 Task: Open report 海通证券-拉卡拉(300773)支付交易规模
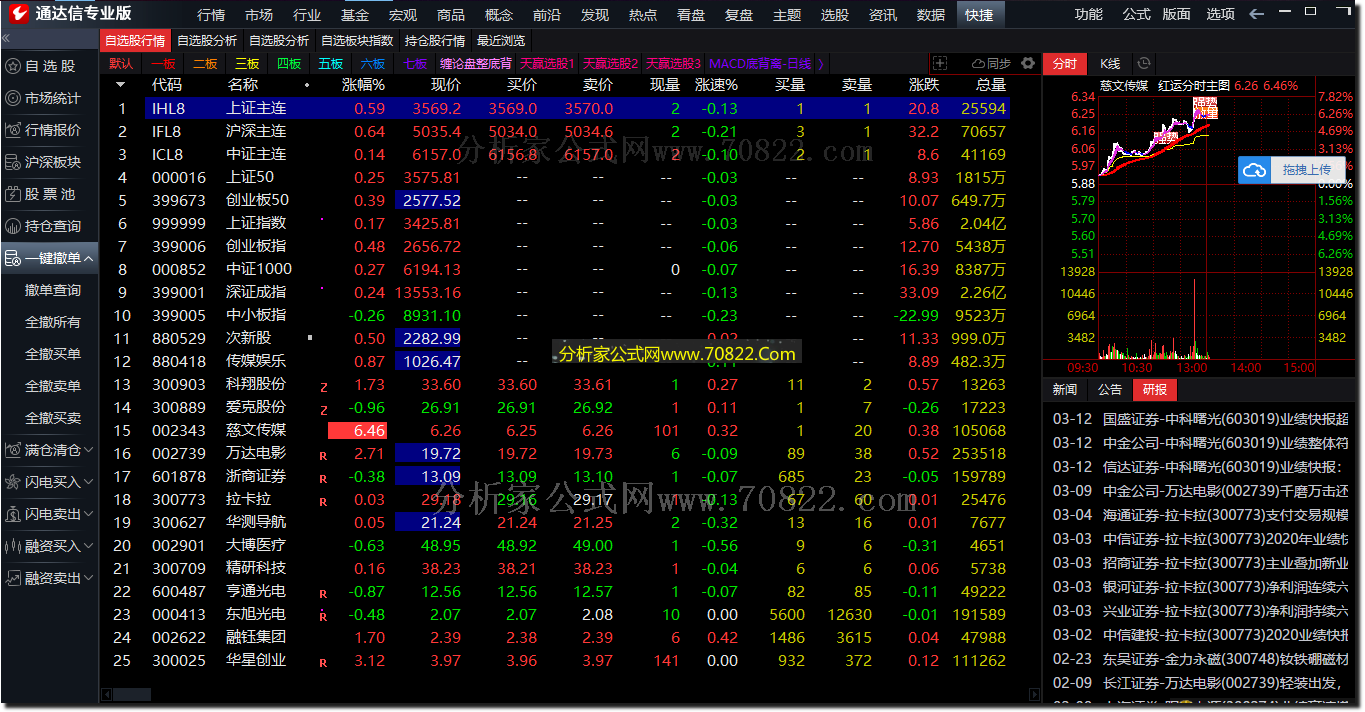1200,515
